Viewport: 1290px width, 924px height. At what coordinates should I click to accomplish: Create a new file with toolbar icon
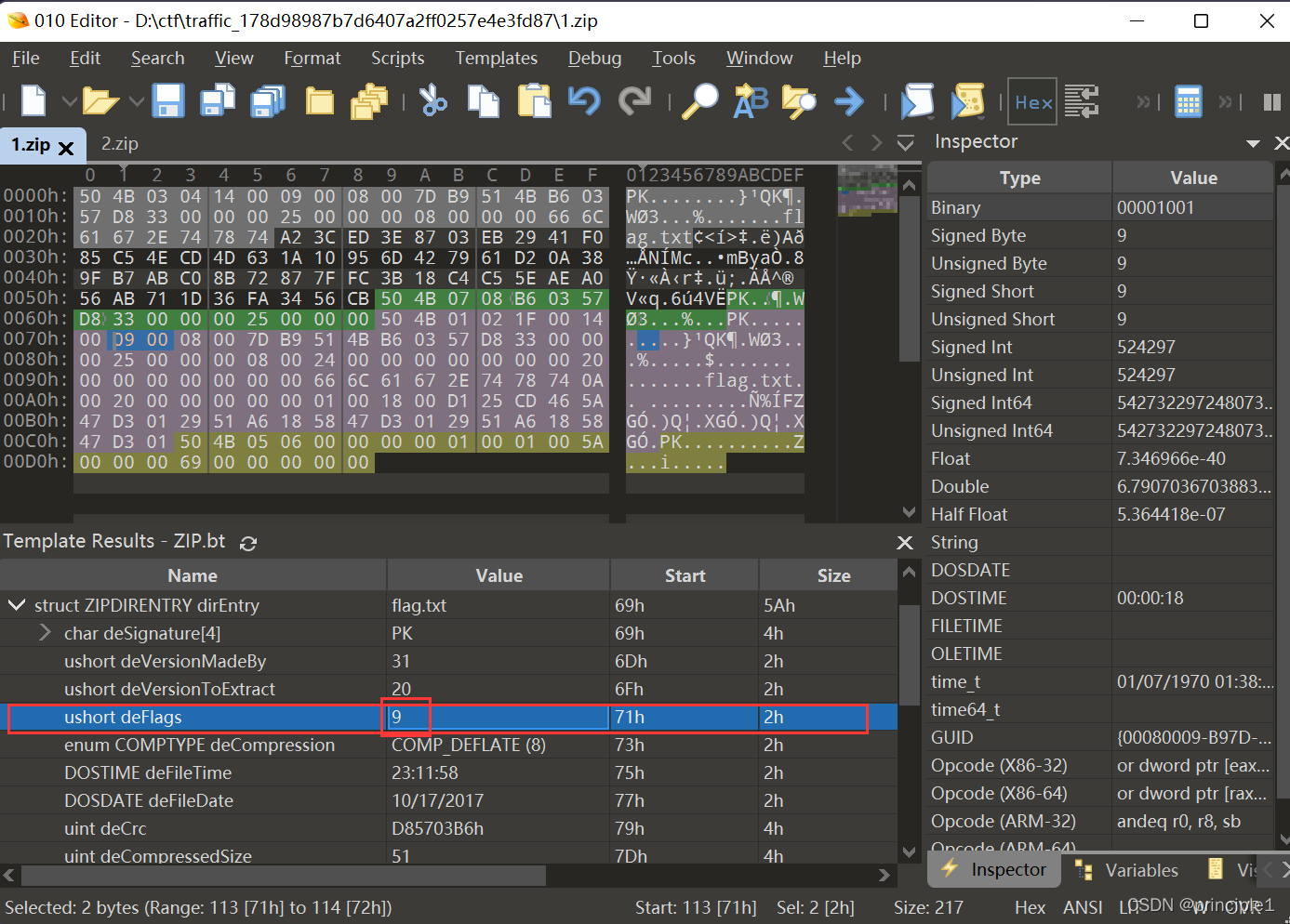(x=33, y=100)
